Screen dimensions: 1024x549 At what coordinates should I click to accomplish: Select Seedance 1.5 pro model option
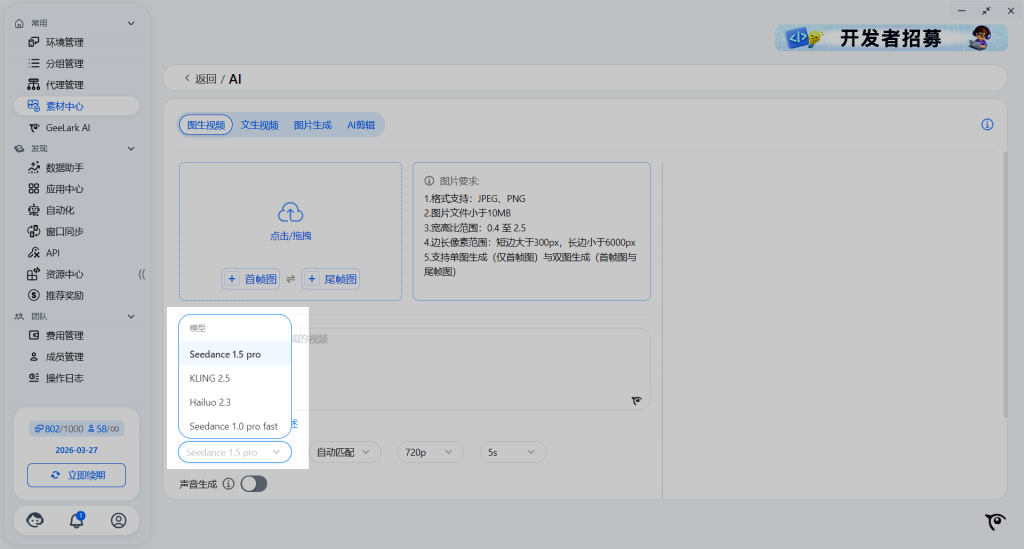pos(225,355)
